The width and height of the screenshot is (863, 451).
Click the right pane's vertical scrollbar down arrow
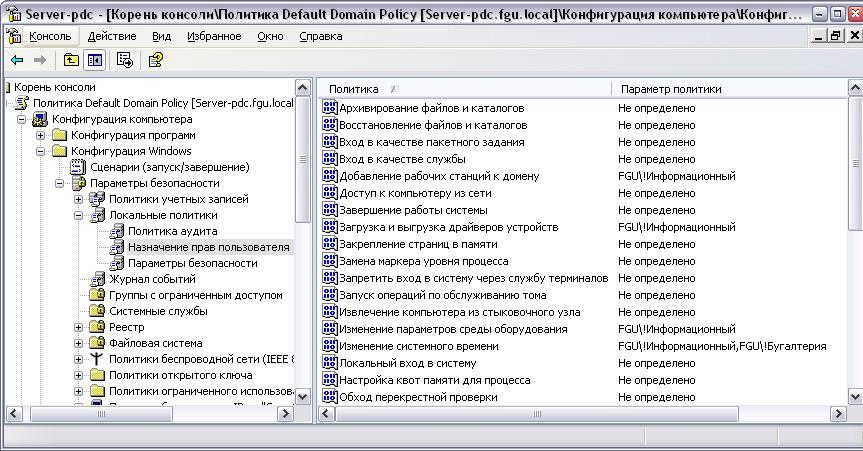(855, 395)
